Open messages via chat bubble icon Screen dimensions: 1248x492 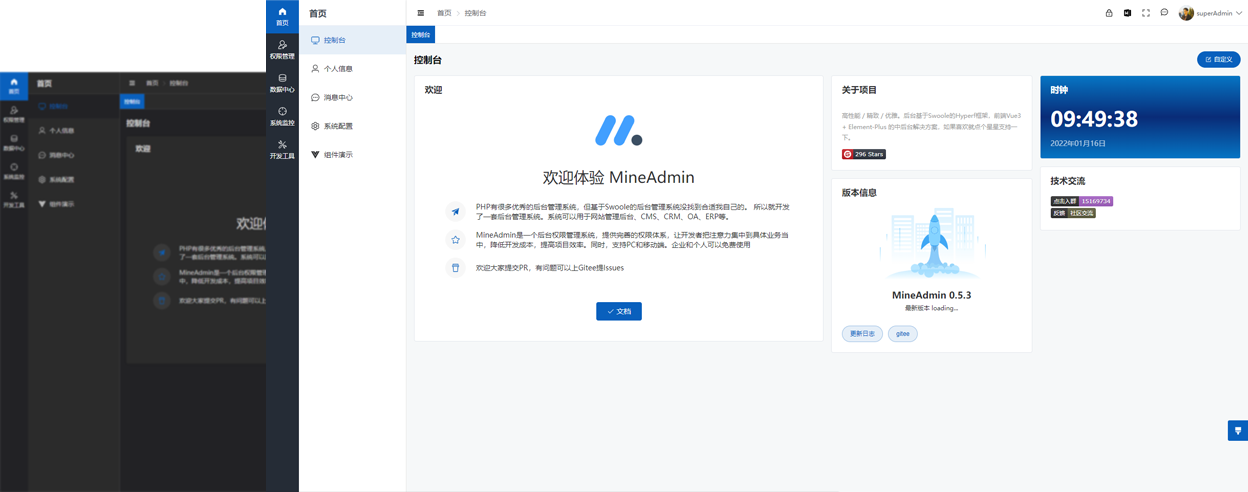point(1164,13)
